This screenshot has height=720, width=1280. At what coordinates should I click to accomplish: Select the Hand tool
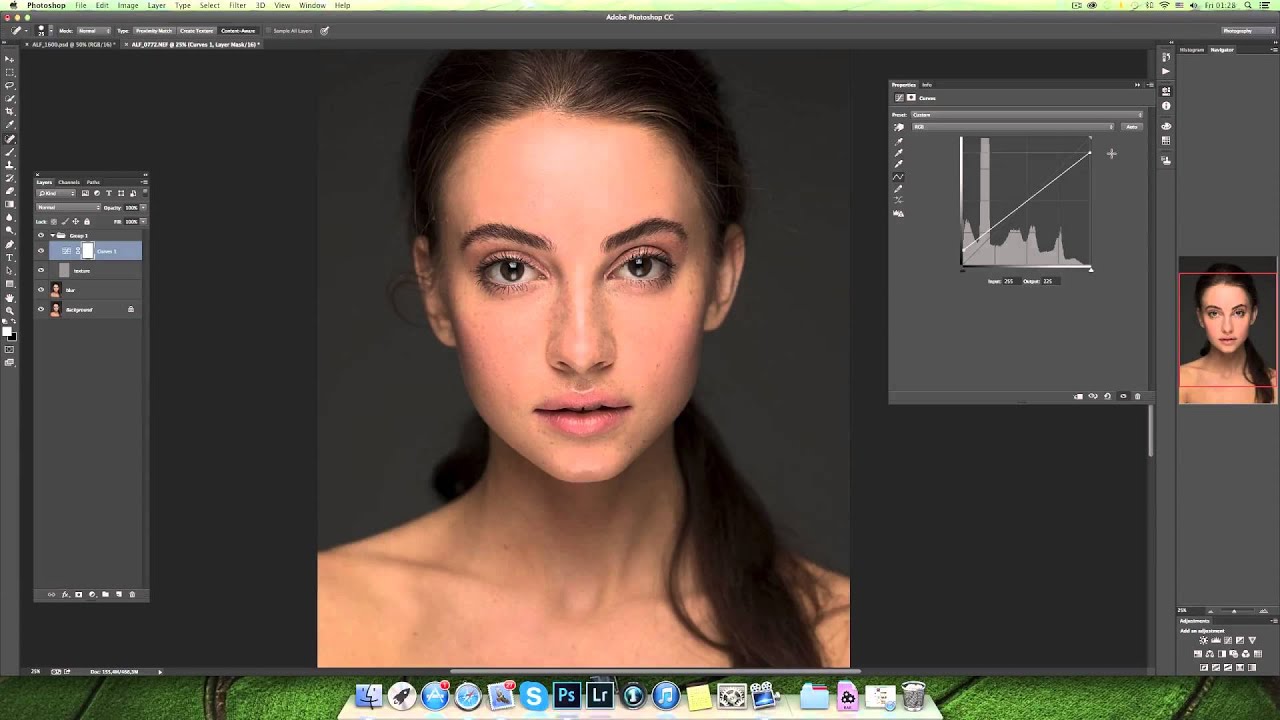10,298
